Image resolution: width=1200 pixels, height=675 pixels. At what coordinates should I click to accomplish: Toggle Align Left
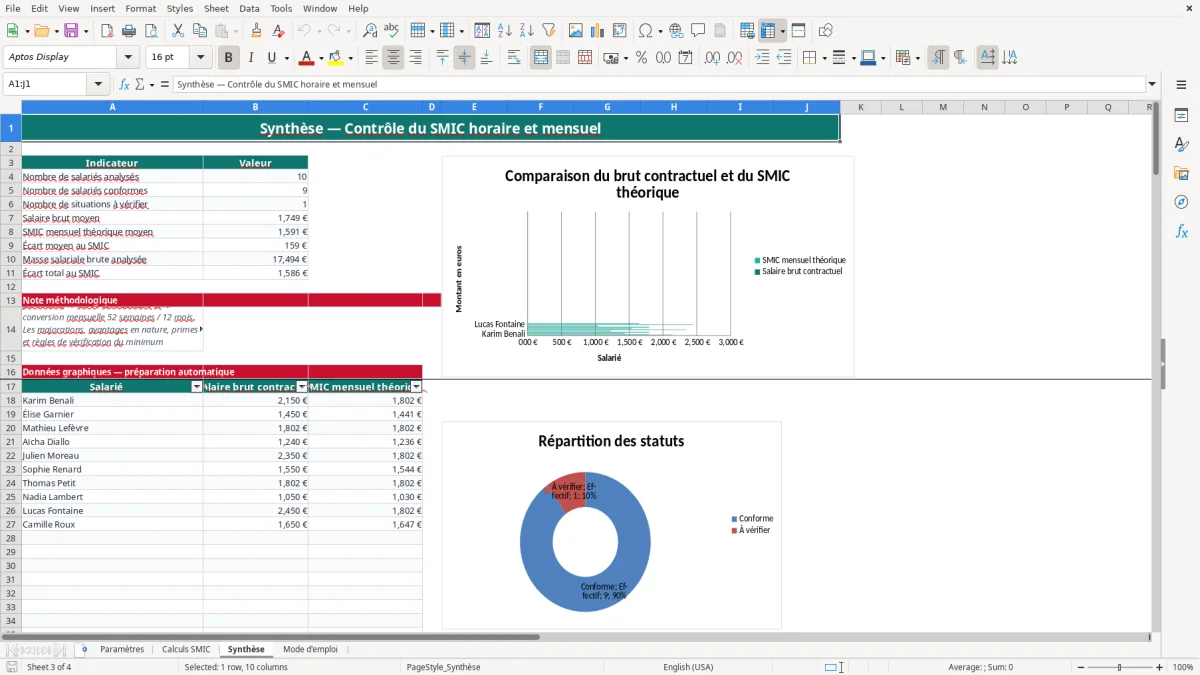pyautogui.click(x=371, y=58)
